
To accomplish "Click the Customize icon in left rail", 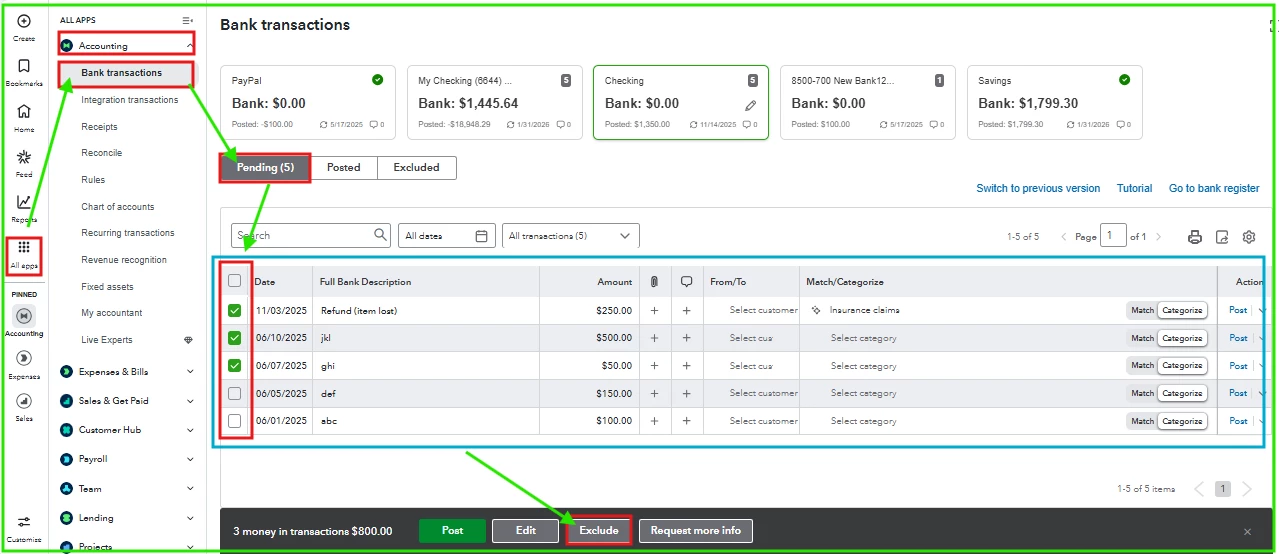I will coord(24,522).
